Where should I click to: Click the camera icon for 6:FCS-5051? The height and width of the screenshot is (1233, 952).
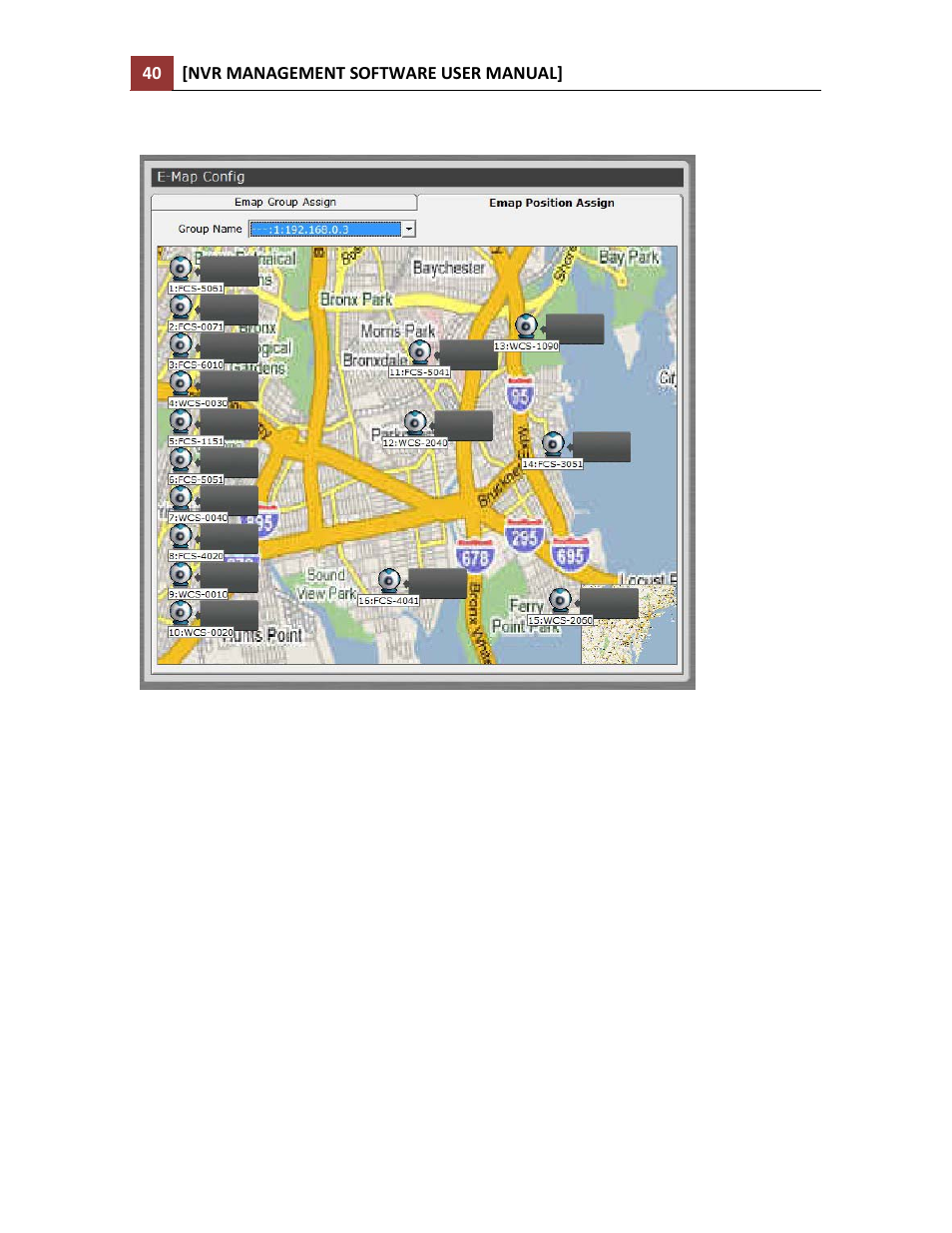[181, 459]
